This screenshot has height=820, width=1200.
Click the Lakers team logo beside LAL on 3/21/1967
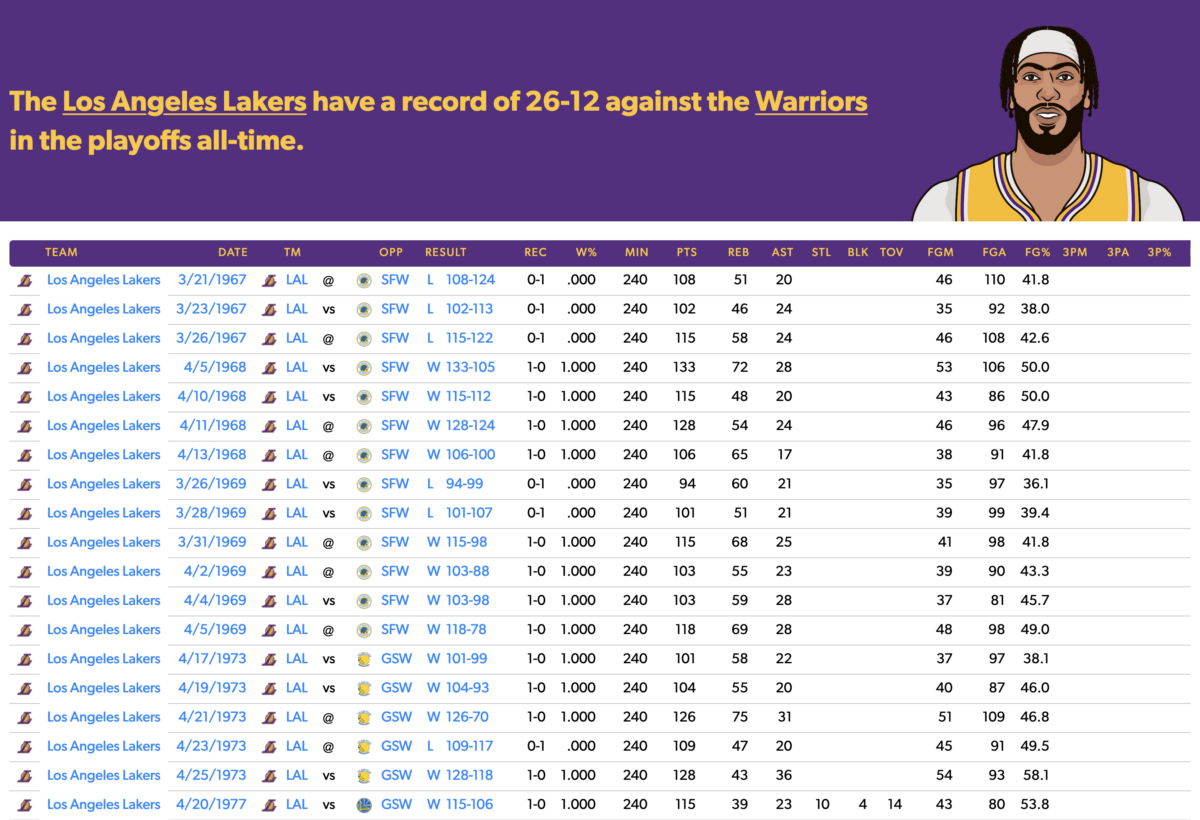click(x=269, y=281)
